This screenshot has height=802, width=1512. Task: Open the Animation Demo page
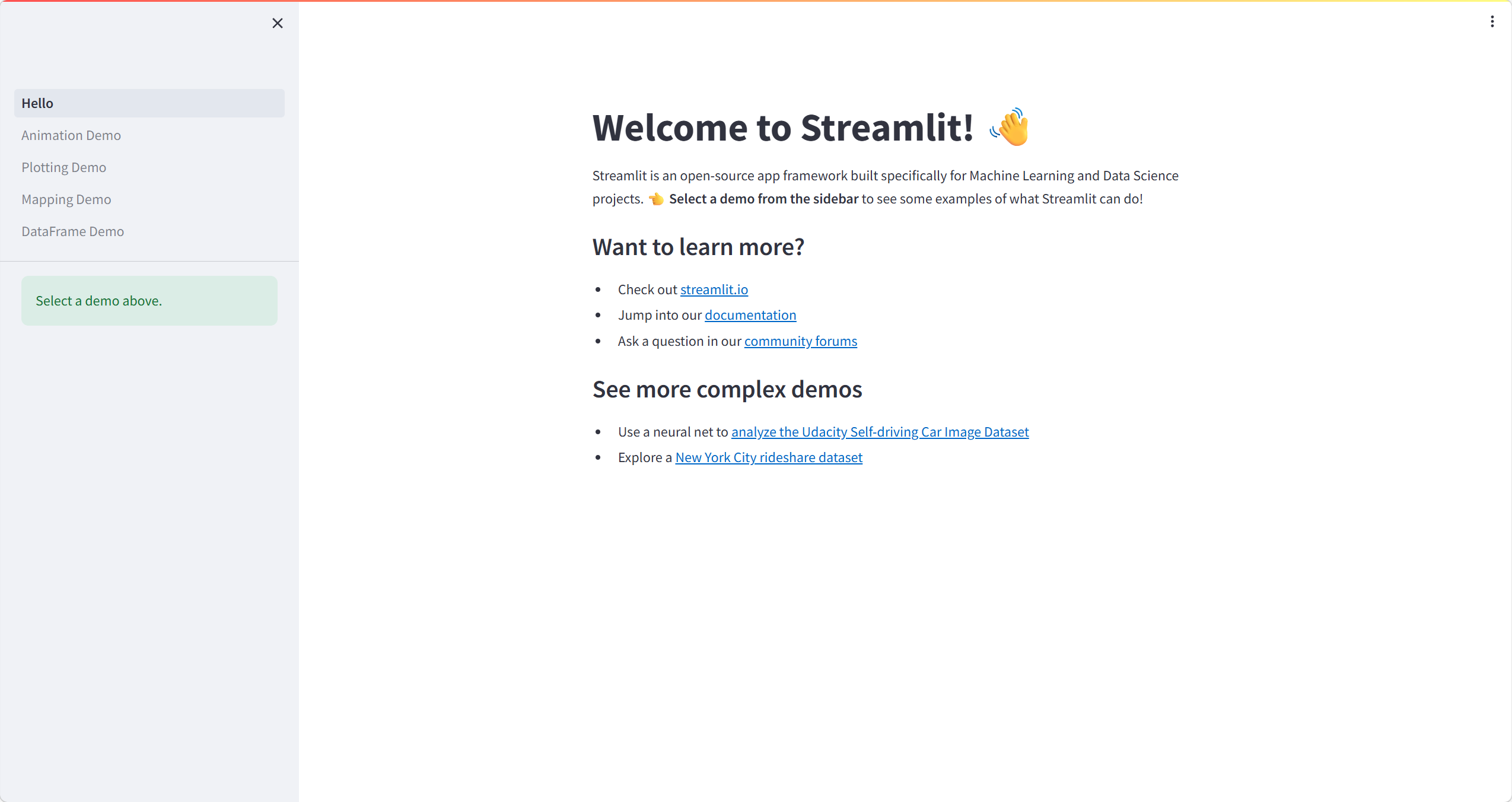pos(71,135)
